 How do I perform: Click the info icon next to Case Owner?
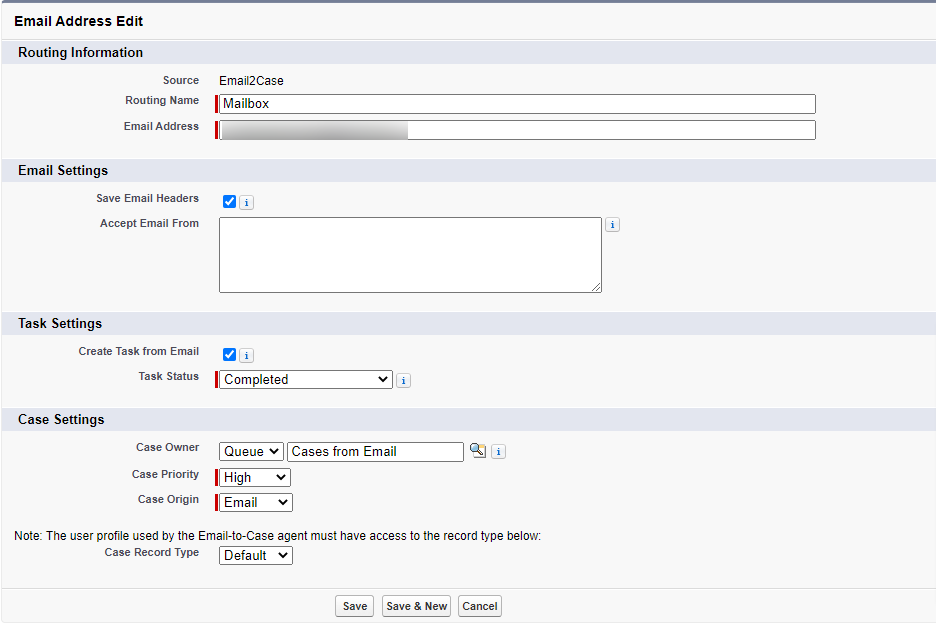pyautogui.click(x=498, y=451)
